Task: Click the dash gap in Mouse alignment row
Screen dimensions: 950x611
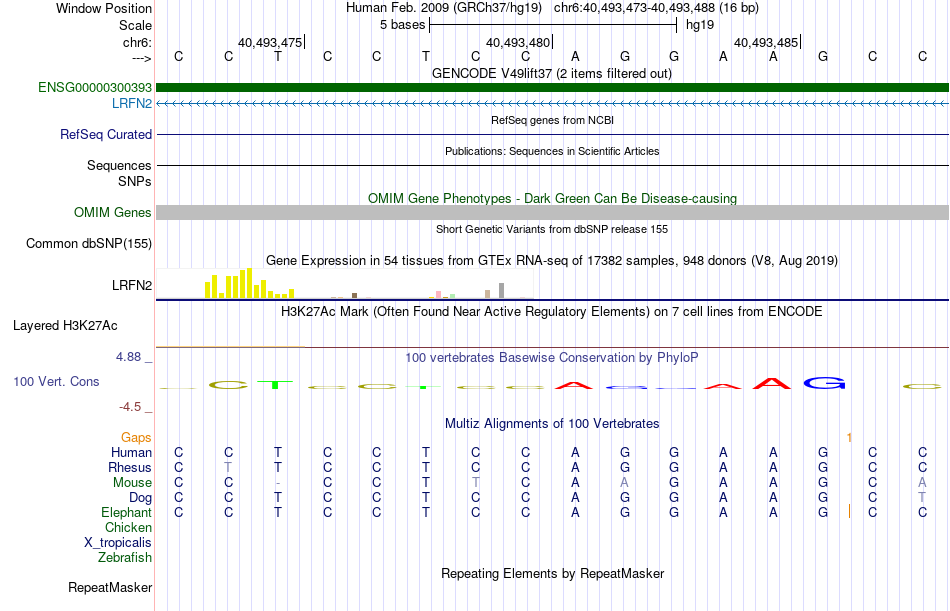Action: [x=277, y=483]
